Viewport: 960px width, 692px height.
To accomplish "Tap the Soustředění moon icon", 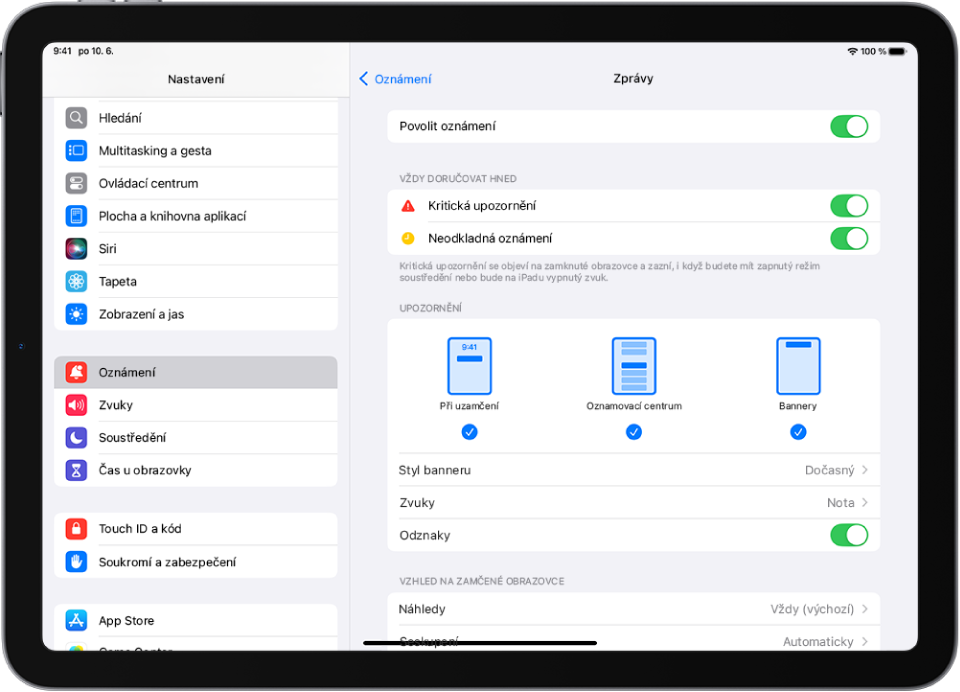I will click(76, 437).
